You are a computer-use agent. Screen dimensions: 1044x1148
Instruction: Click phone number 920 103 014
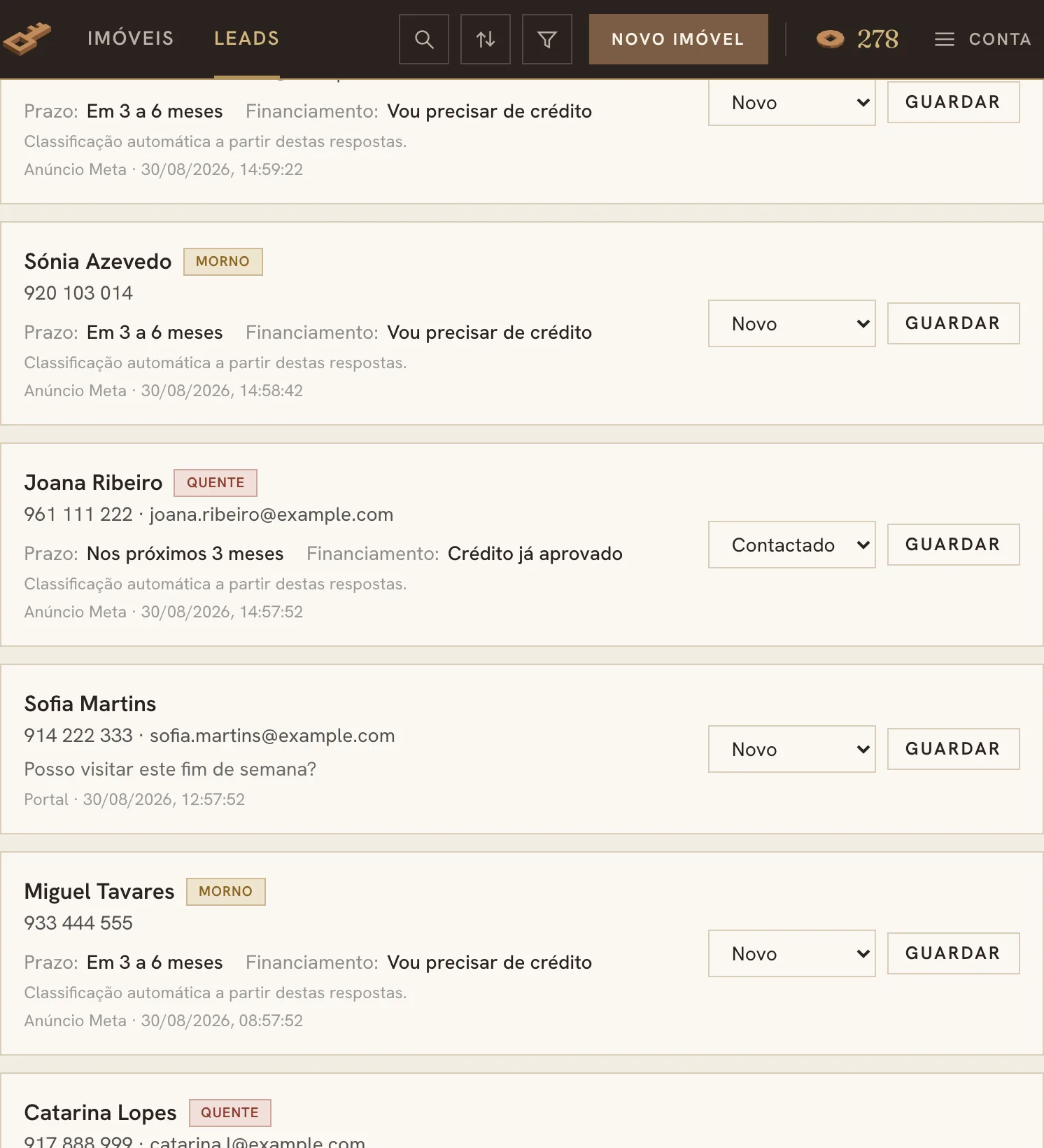pos(78,293)
